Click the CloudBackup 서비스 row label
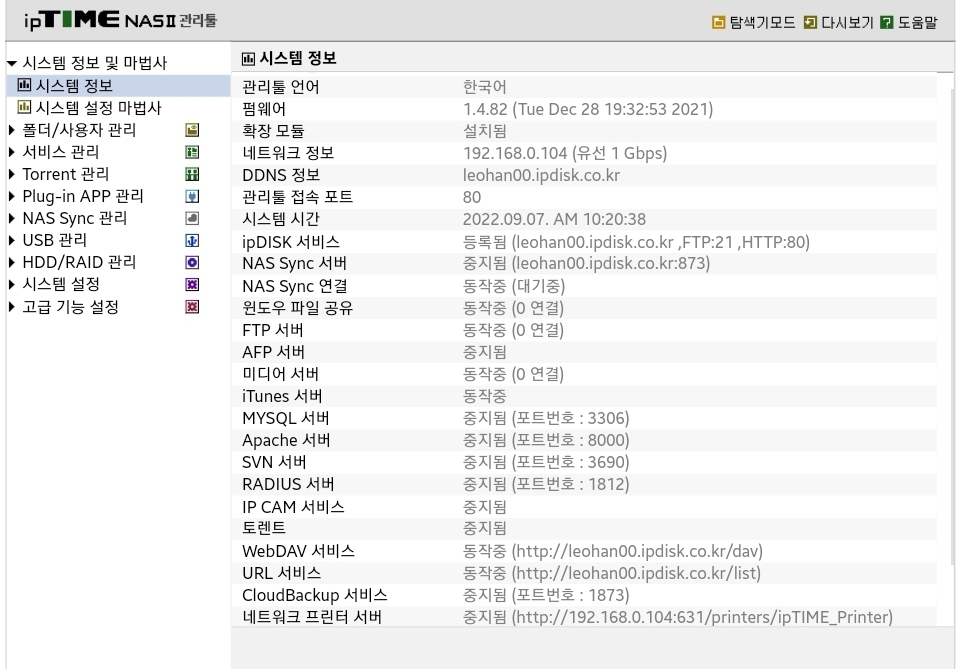This screenshot has width=977, height=669. point(315,595)
